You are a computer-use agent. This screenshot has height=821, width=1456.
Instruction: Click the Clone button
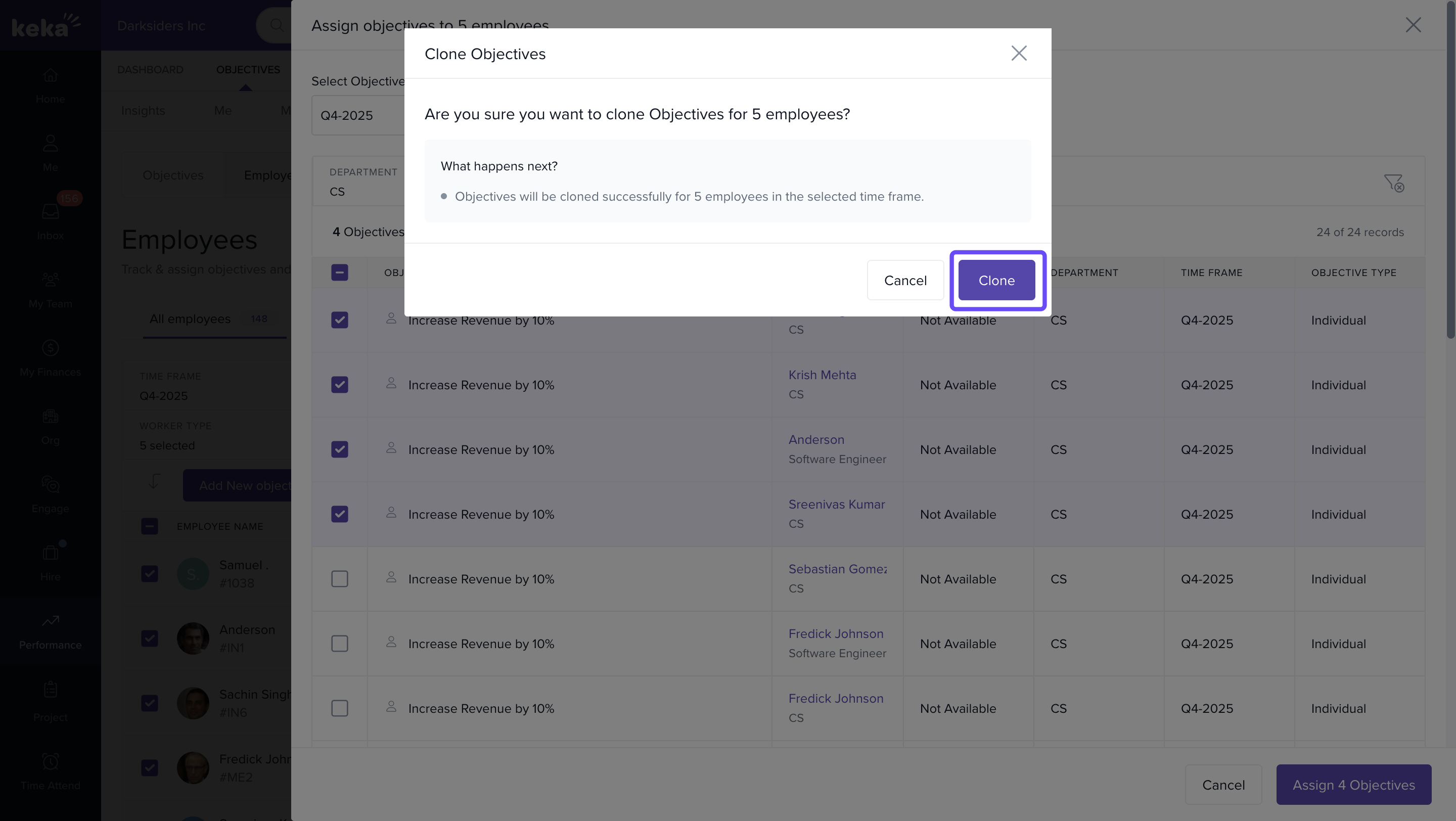tap(996, 280)
